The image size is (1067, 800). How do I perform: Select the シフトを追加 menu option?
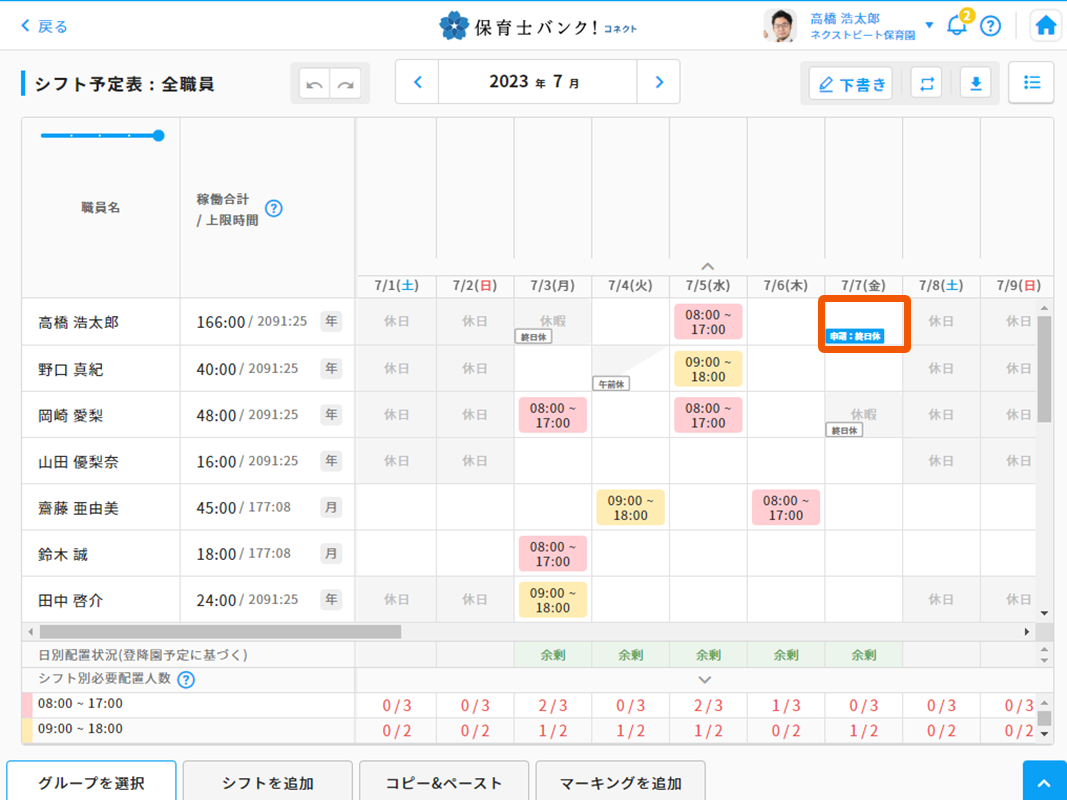[x=267, y=782]
